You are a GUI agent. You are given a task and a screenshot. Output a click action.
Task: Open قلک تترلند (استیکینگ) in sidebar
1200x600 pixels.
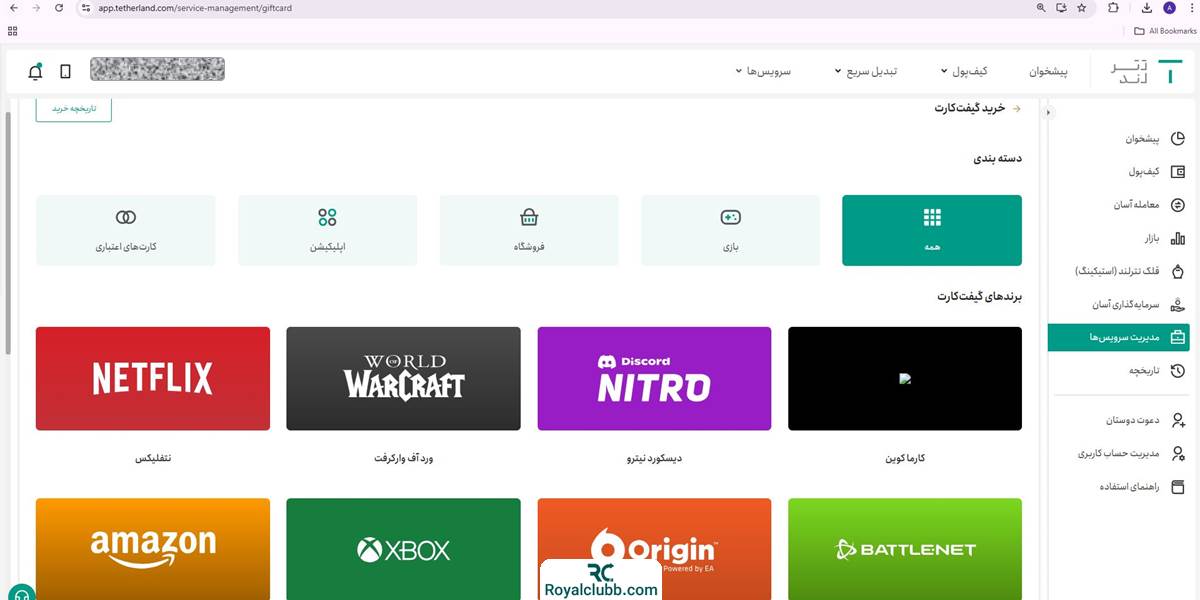1118,271
